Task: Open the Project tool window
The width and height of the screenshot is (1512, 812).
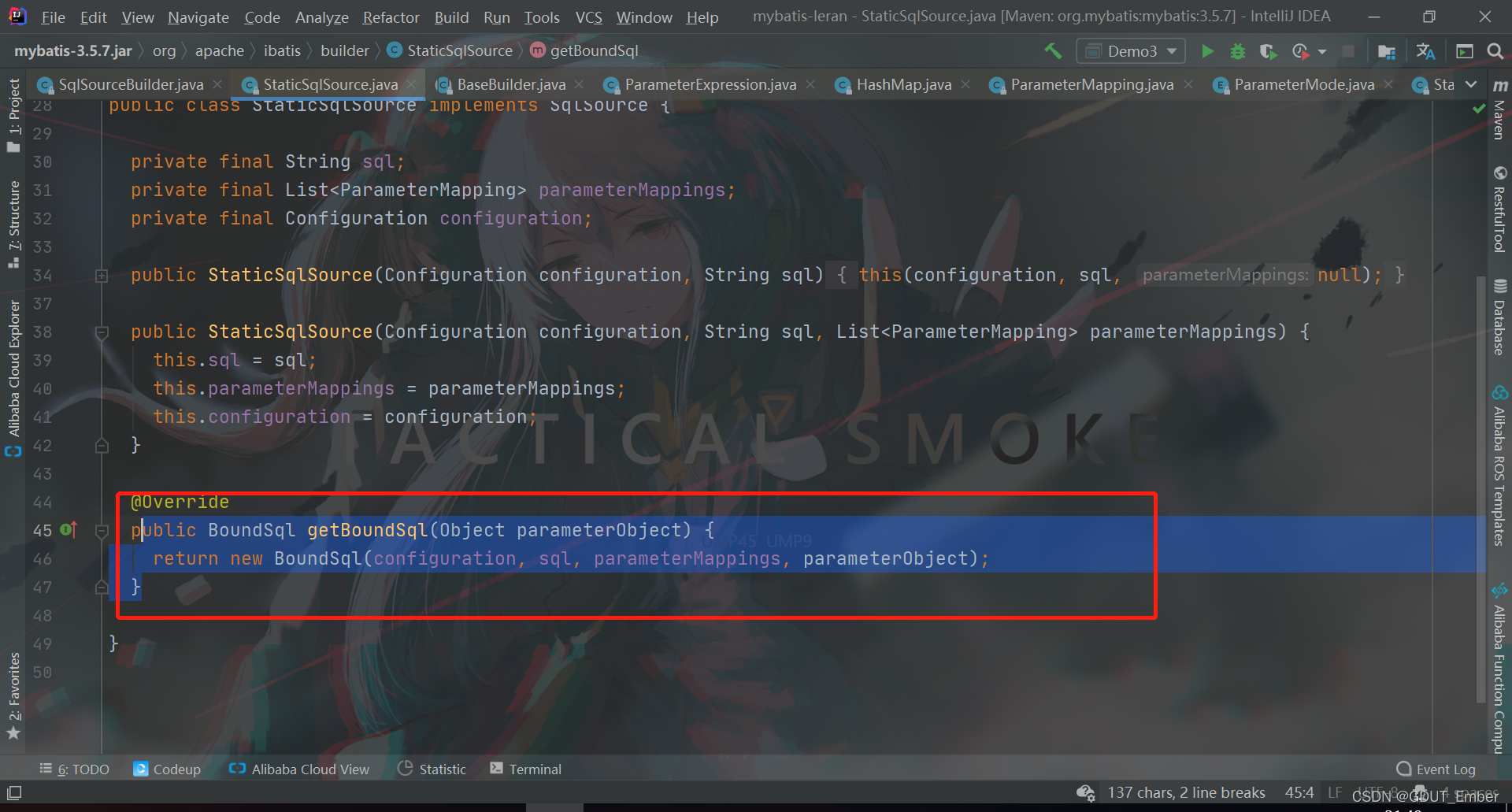Action: [13, 114]
